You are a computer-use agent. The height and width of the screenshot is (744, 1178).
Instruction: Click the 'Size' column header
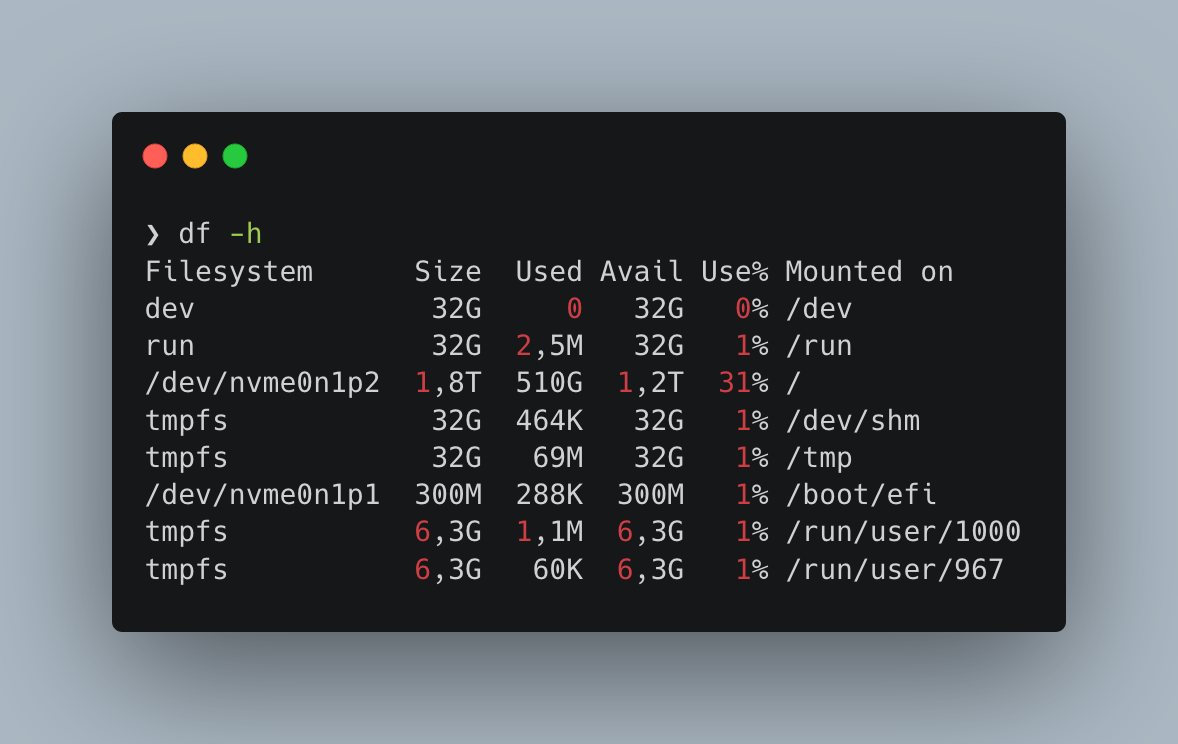coord(448,271)
